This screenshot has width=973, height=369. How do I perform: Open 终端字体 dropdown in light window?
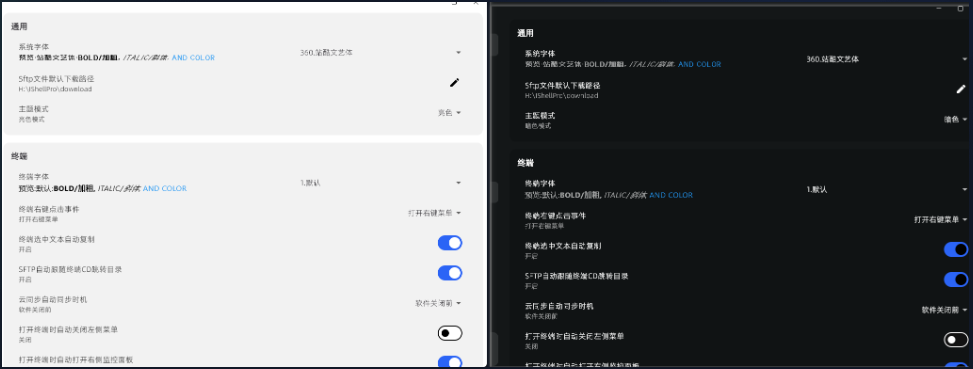[x=380, y=183]
